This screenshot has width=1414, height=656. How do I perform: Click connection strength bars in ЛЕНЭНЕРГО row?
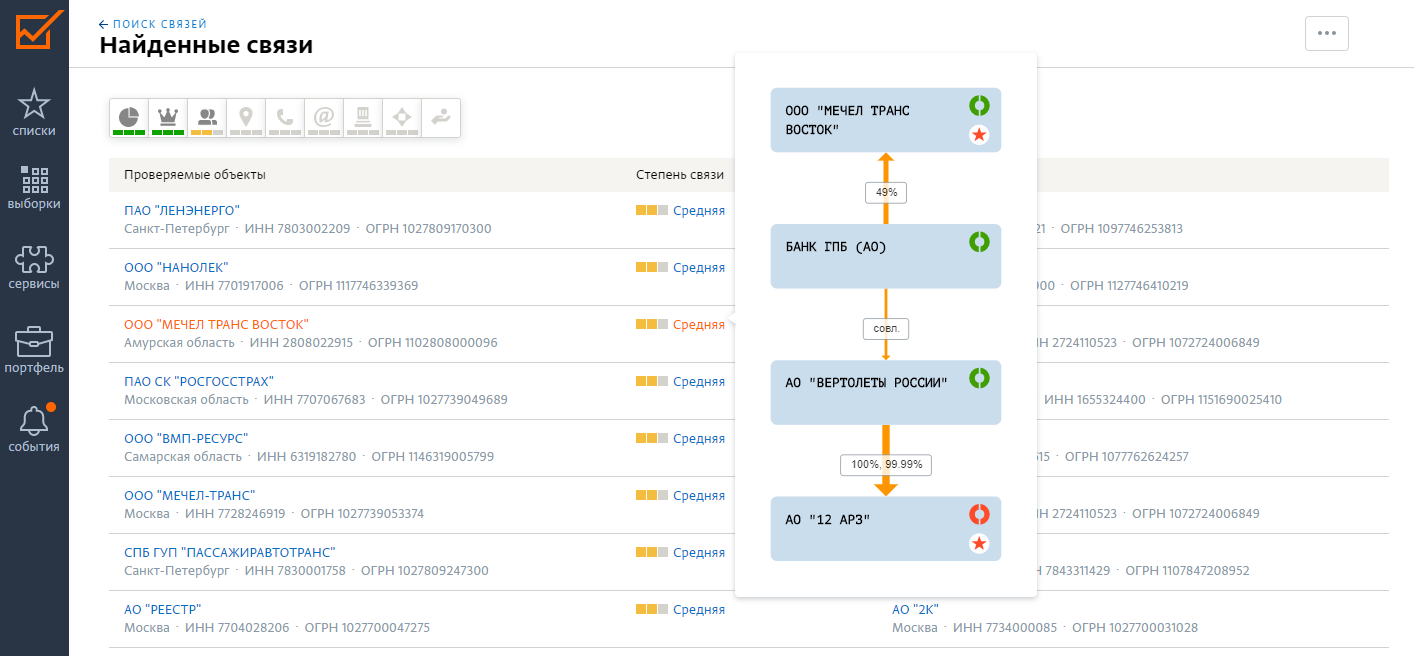coord(651,210)
